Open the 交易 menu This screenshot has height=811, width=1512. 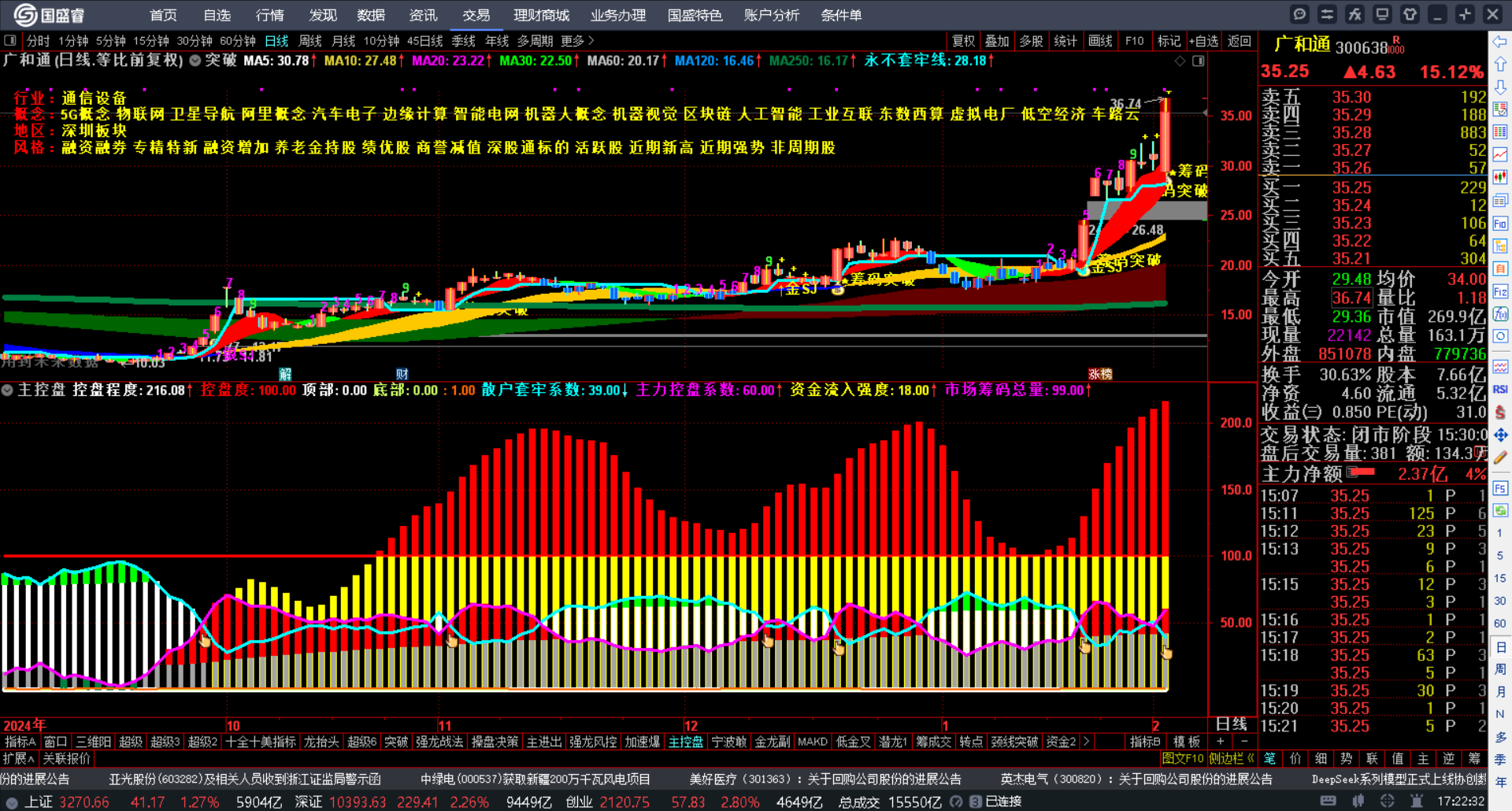coord(476,15)
